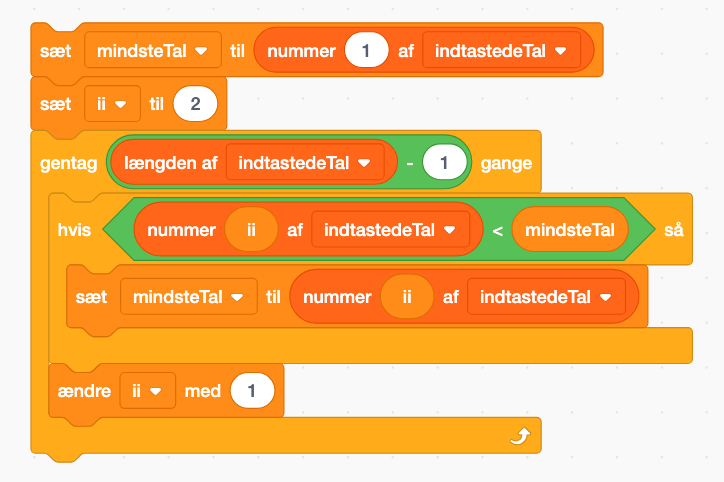This screenshot has width=724, height=482.
Task: Expand the indtastedeTal dropdown in the 'længden af' block
Action: 363,162
